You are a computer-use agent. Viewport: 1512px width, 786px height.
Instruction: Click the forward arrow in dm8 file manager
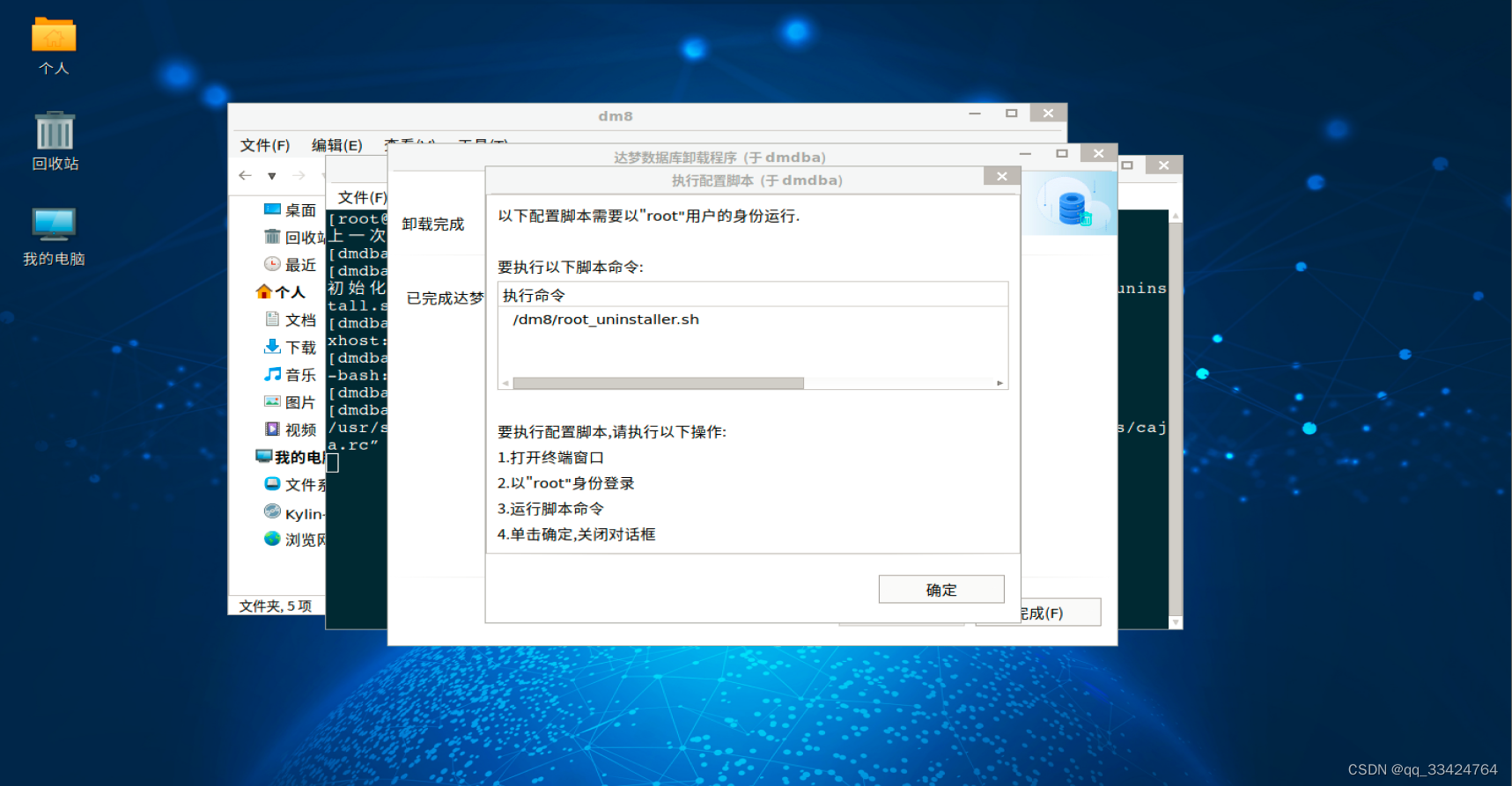(x=299, y=175)
